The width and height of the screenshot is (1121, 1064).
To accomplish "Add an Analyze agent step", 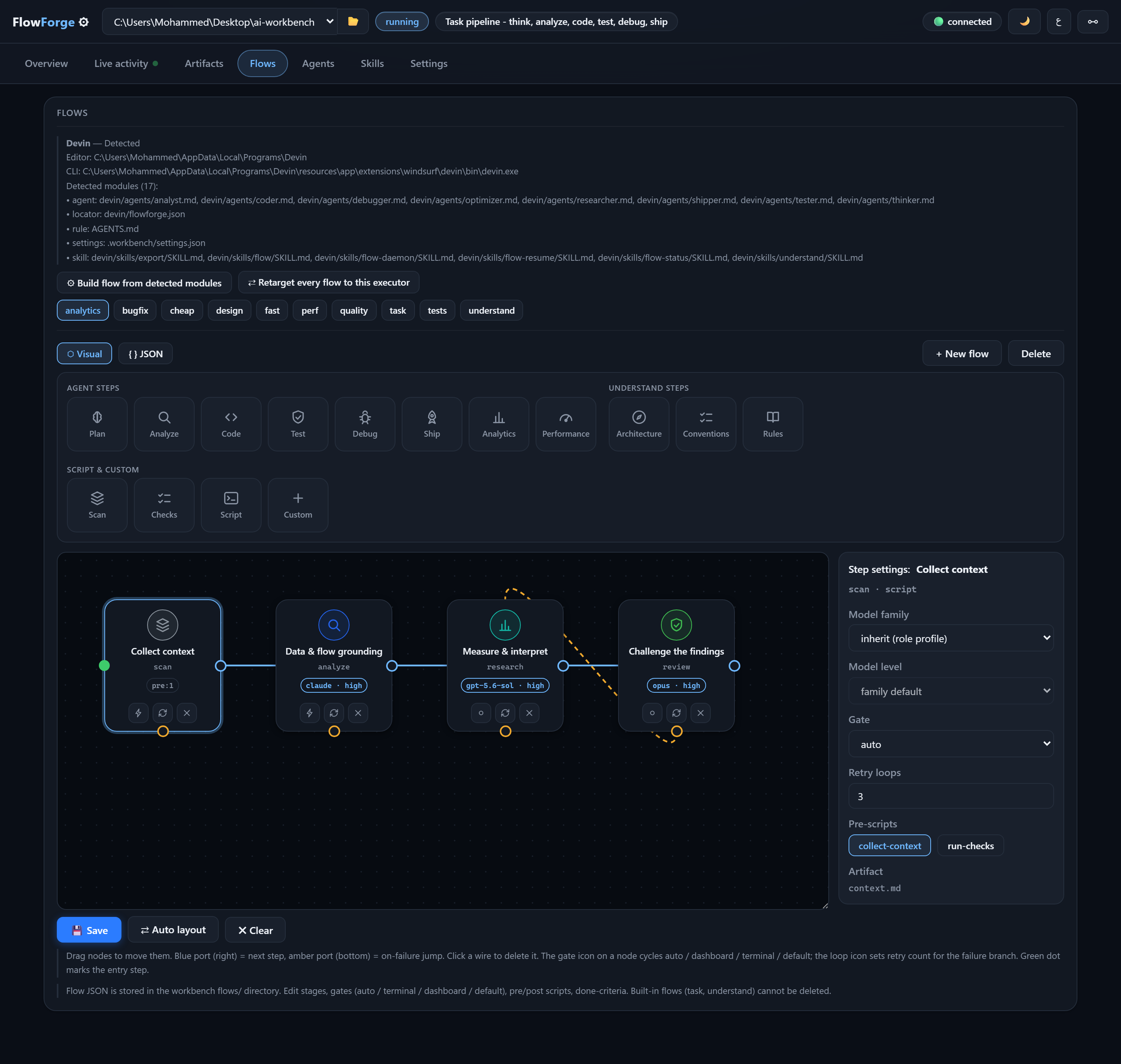I will (164, 424).
